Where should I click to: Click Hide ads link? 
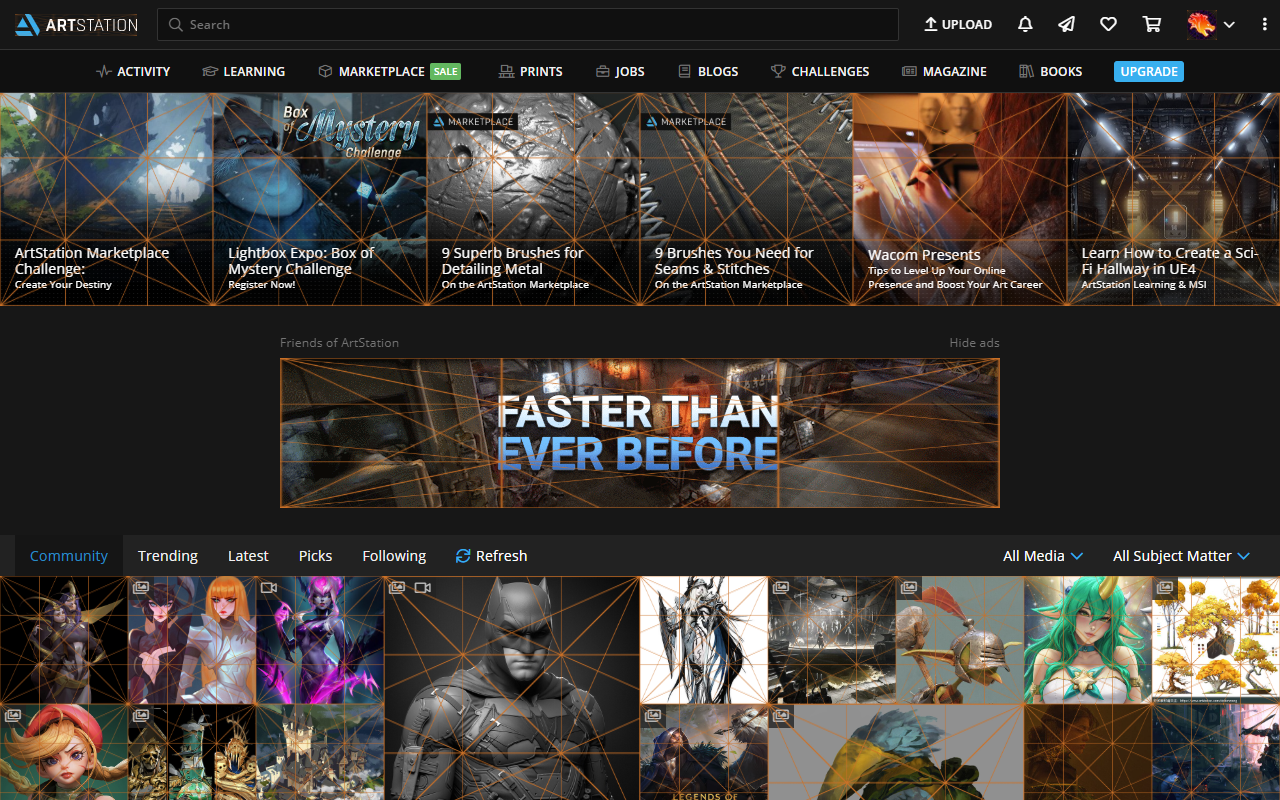(x=974, y=342)
